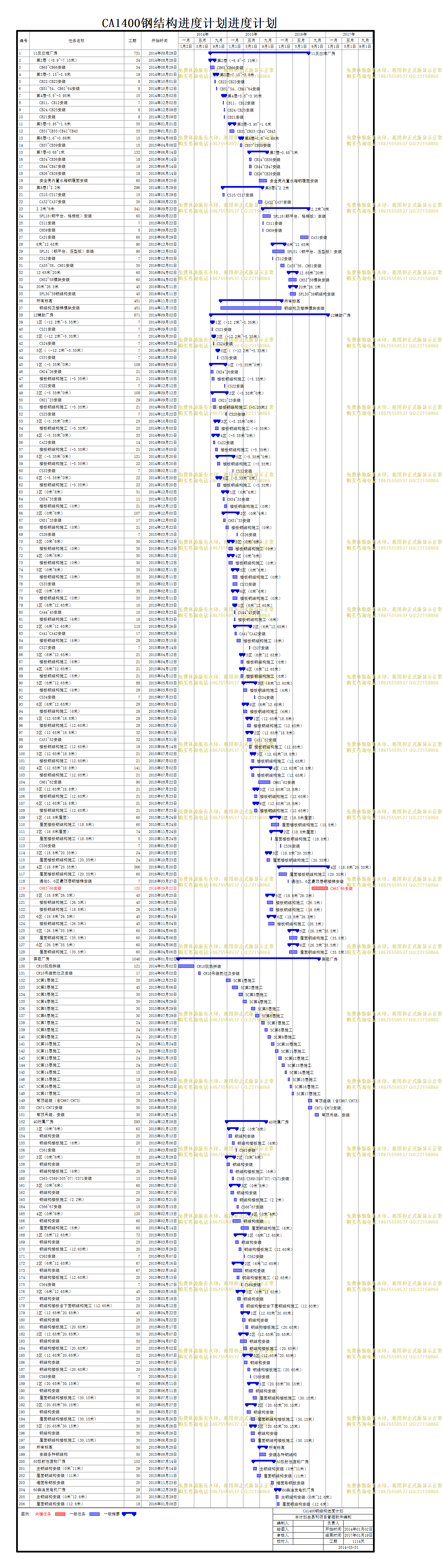This screenshot has width=442, height=1568.
Task: Select task row 200 50放射性废物厂房
Action: (x=97, y=1462)
